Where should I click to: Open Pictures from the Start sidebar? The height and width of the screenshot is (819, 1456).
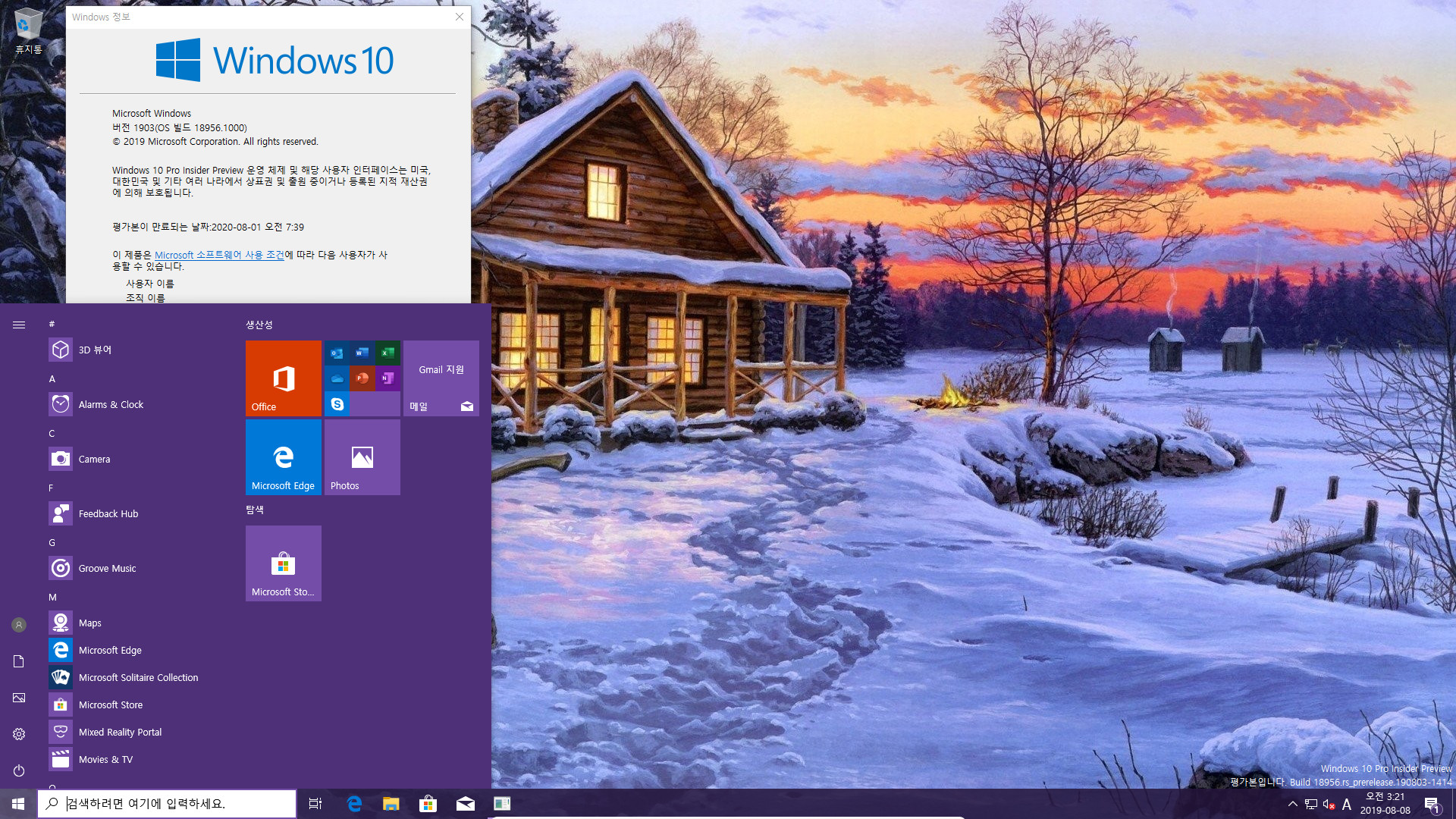19,698
